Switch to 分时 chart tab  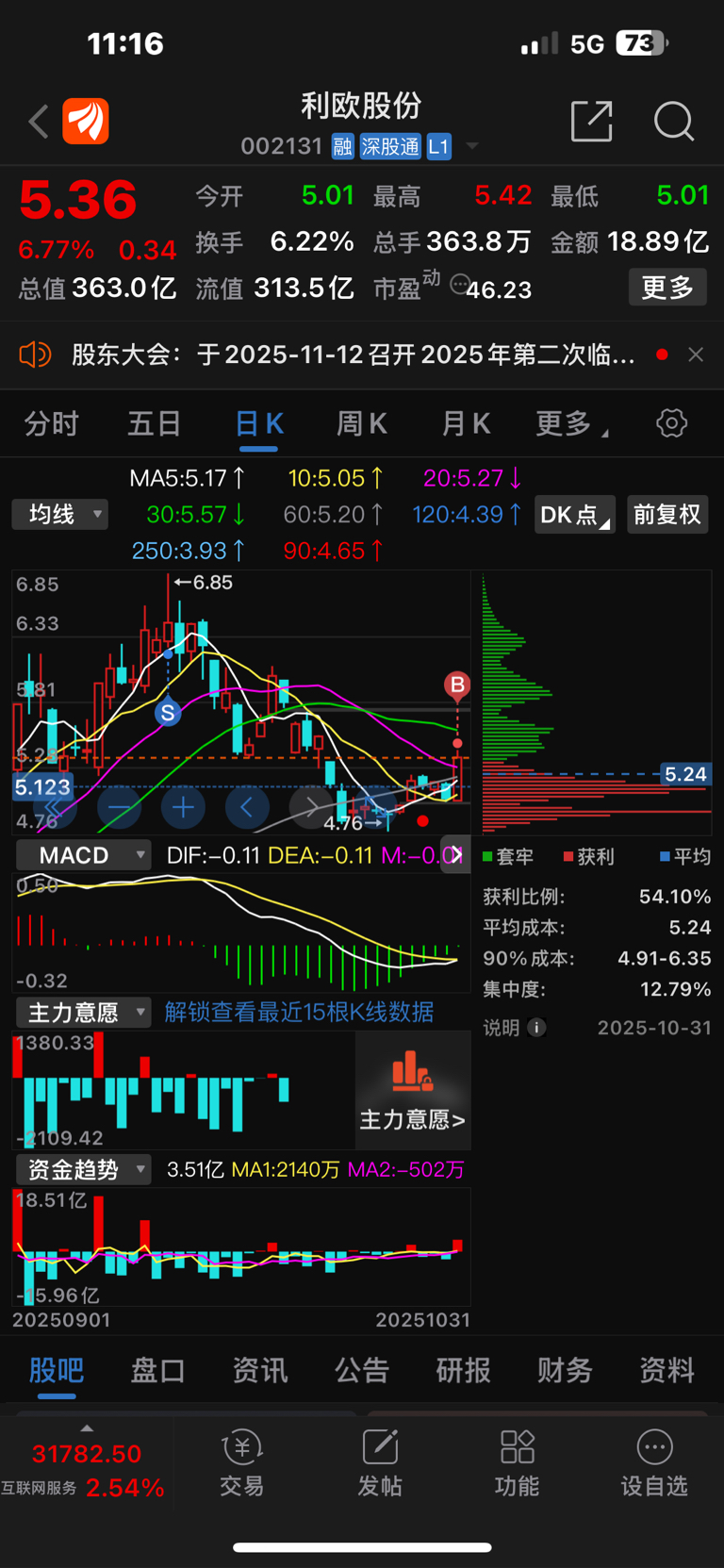coord(52,423)
